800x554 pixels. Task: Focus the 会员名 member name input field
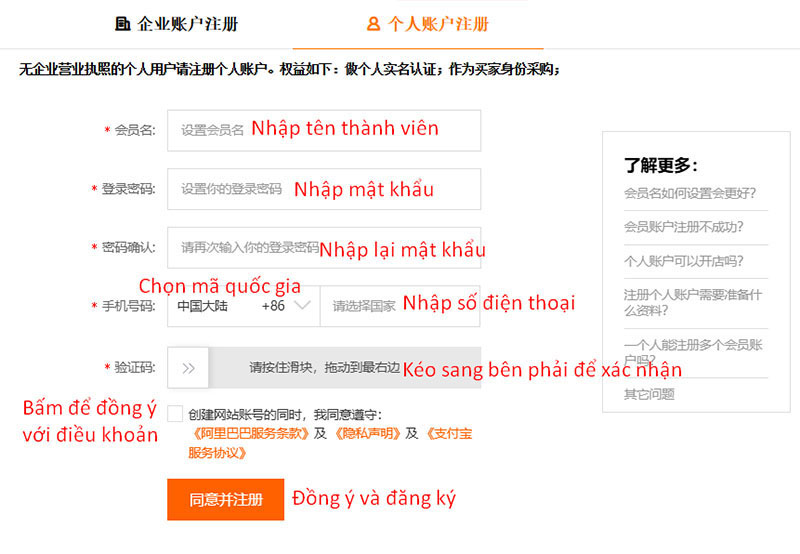coord(323,130)
